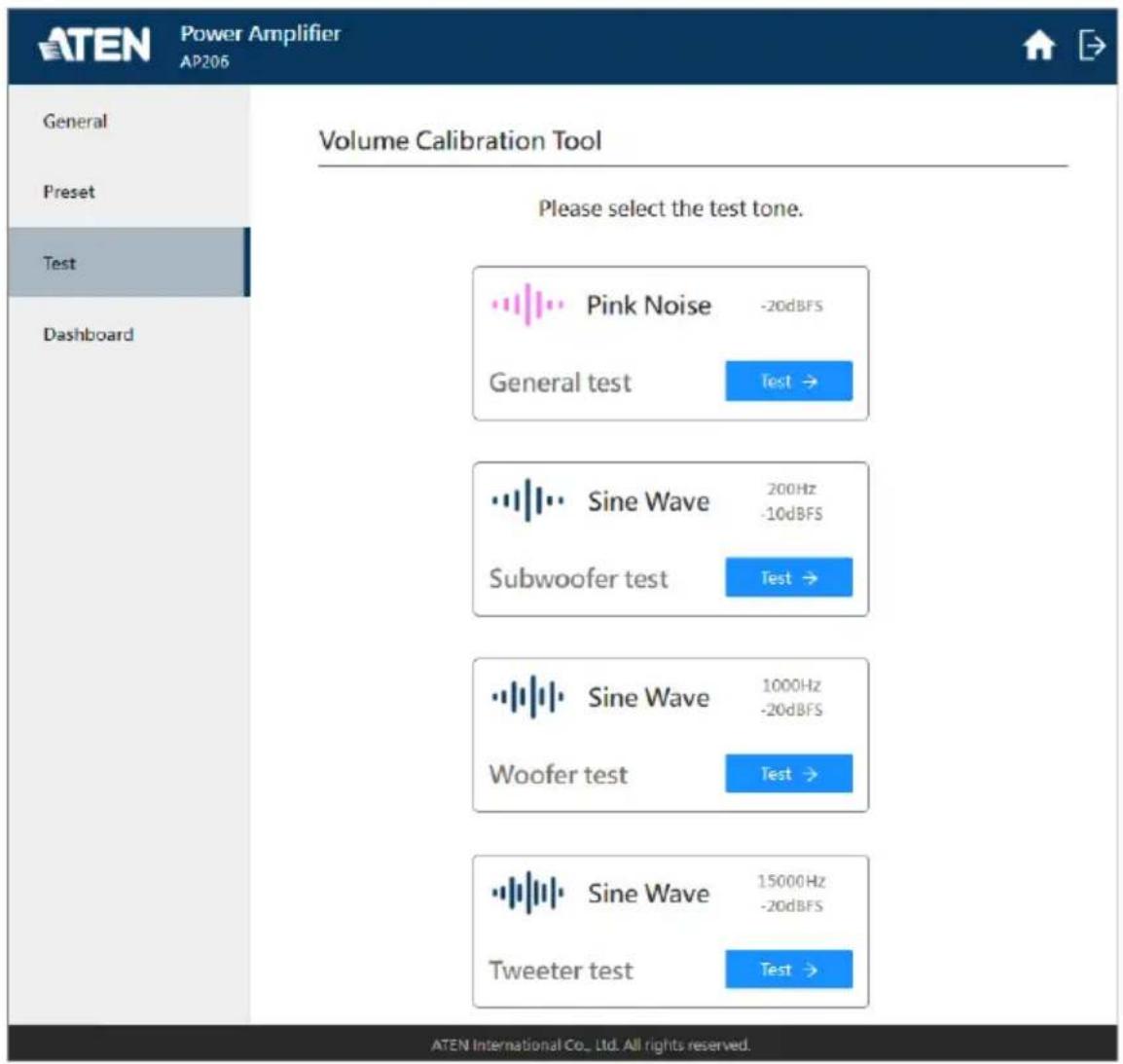Click the Power Amplifier title
1123x1064 pixels.
click(260, 33)
